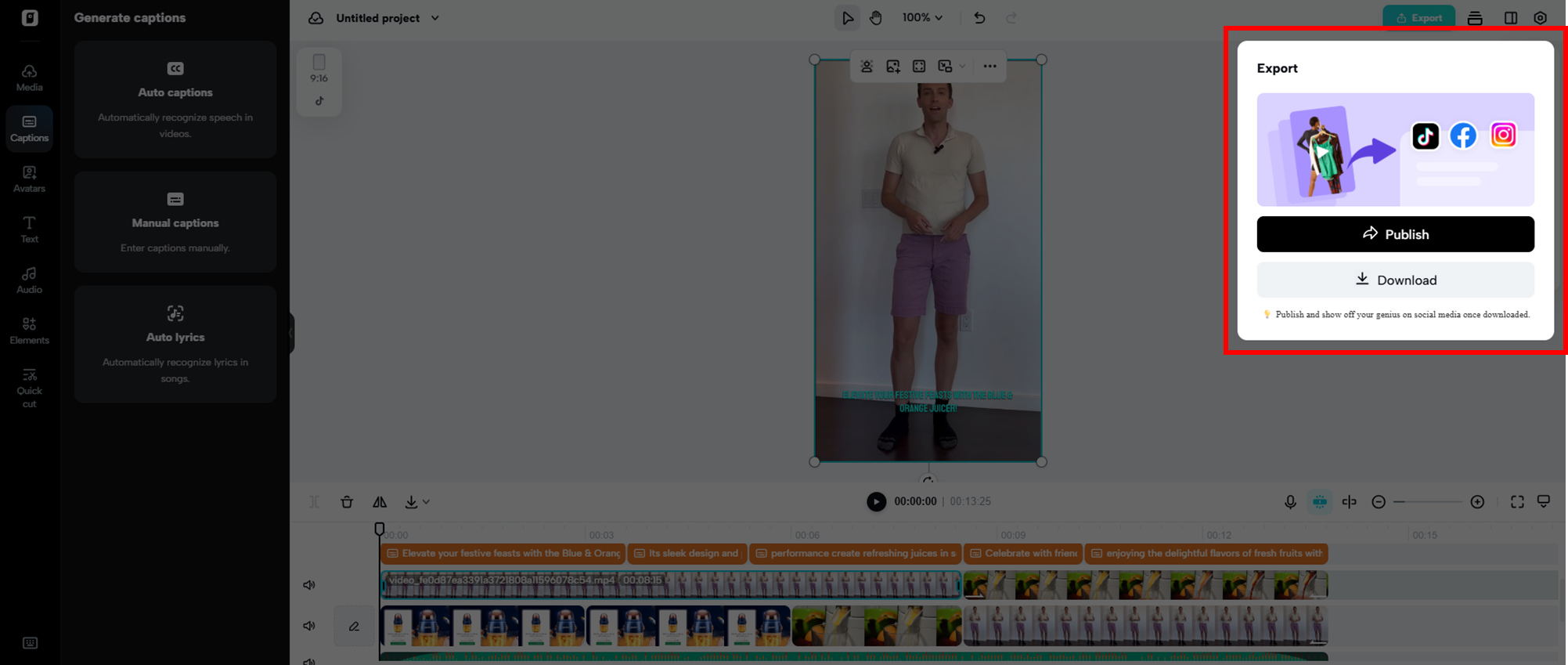Open keyboard shortcuts icon at sidebar bottom
The image size is (1568, 665).
[x=30, y=643]
